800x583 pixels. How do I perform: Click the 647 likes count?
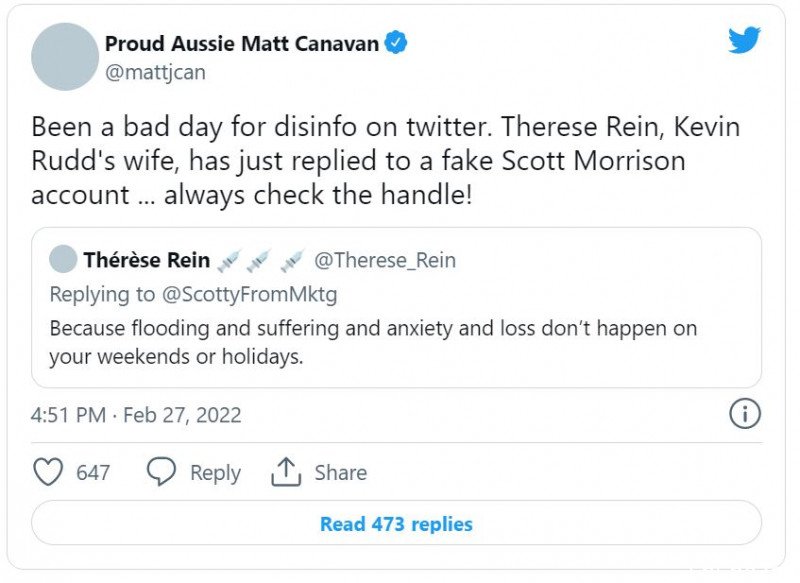[93, 472]
